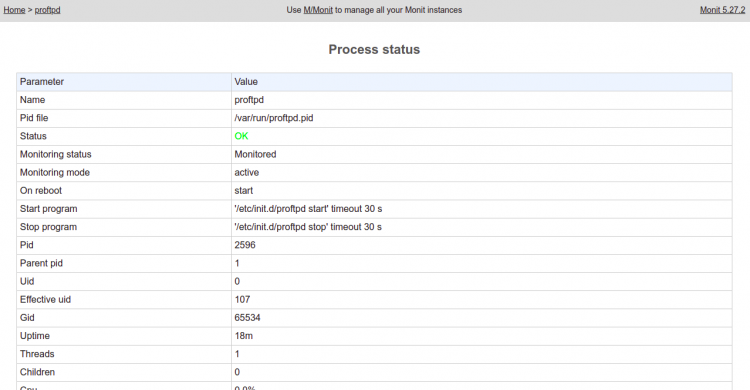This screenshot has width=750, height=390.
Task: Select the Uid value 0
Action: [x=237, y=282]
